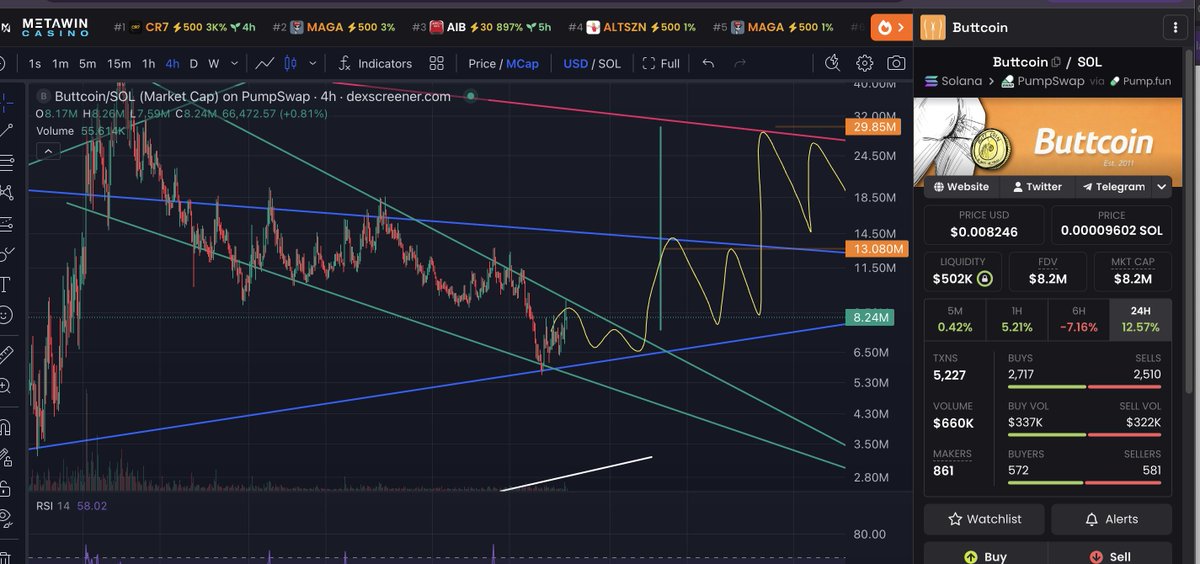1200x564 pixels.
Task: Switch to 5m timeframe
Action: point(88,63)
